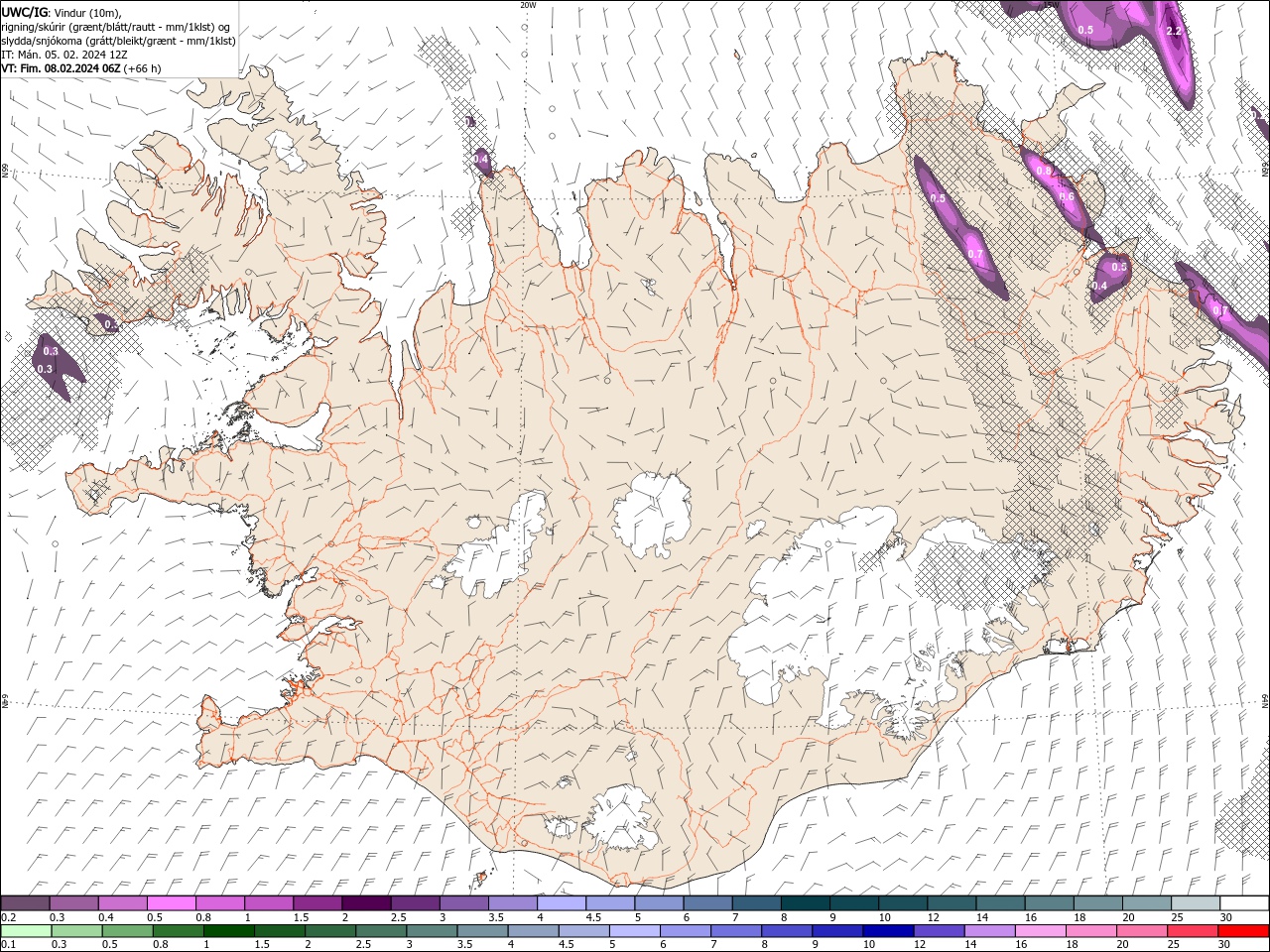Click the '3.5' label in the top legend row
The width and height of the screenshot is (1270, 952).
click(x=495, y=917)
